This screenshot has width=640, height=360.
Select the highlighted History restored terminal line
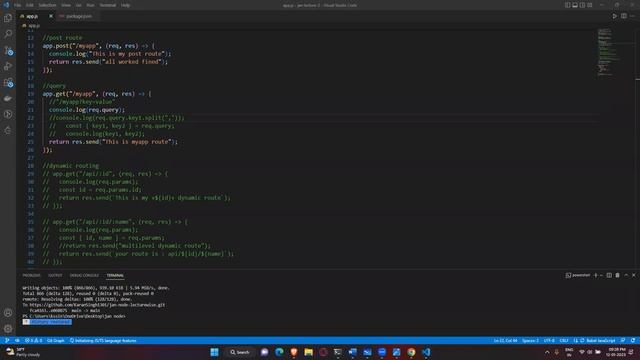(47, 322)
